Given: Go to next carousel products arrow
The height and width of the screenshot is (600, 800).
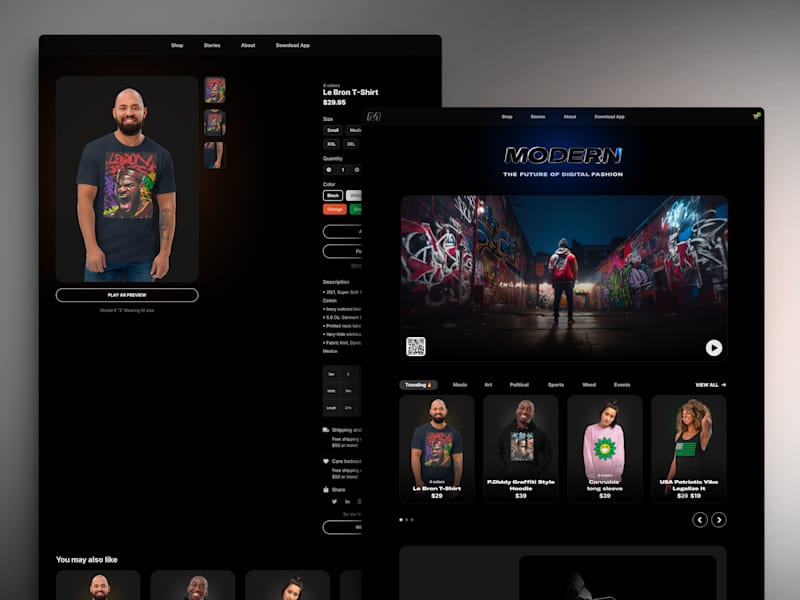Looking at the screenshot, I should point(719,519).
